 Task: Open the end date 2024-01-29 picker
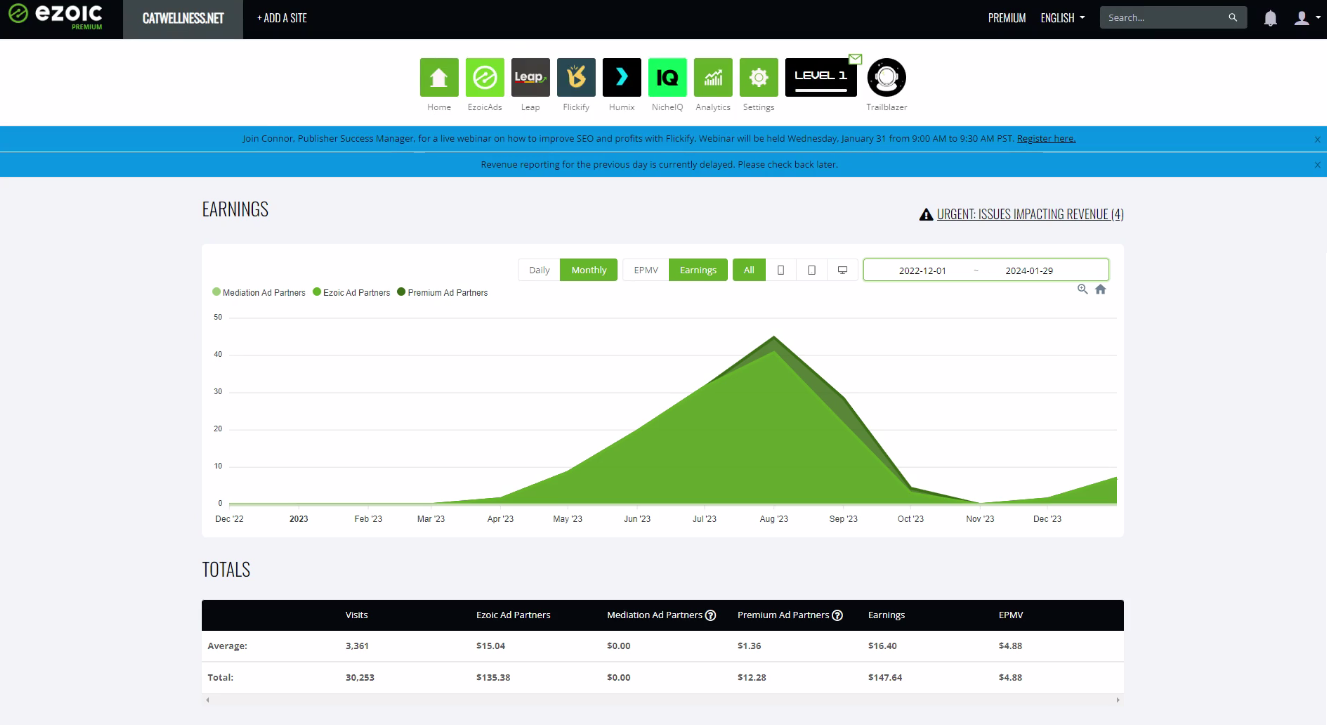coord(1029,270)
